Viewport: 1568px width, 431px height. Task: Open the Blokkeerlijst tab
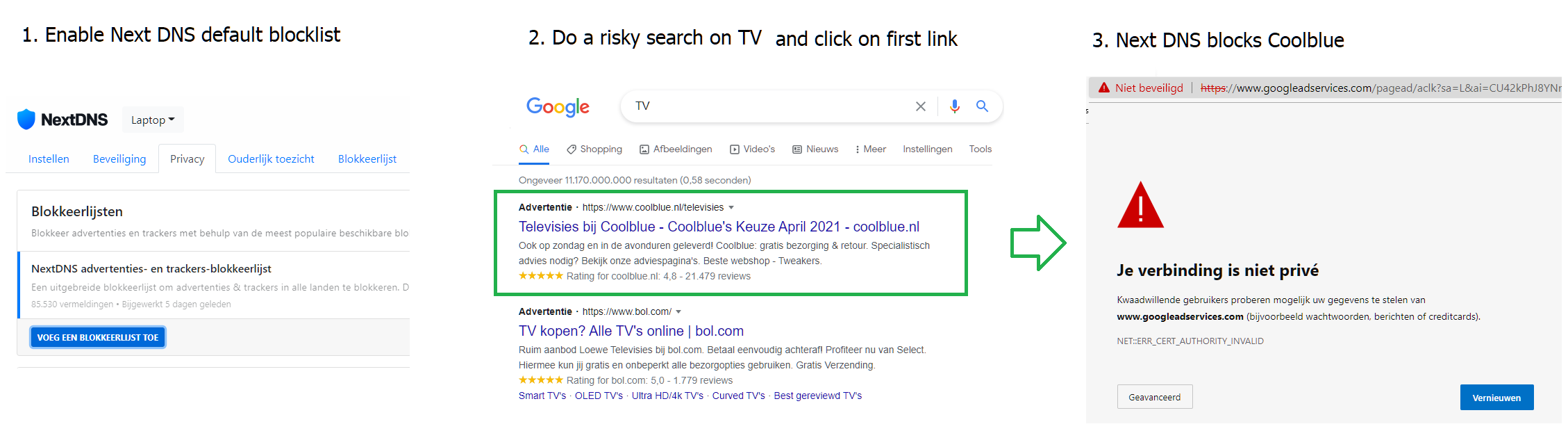[x=367, y=159]
